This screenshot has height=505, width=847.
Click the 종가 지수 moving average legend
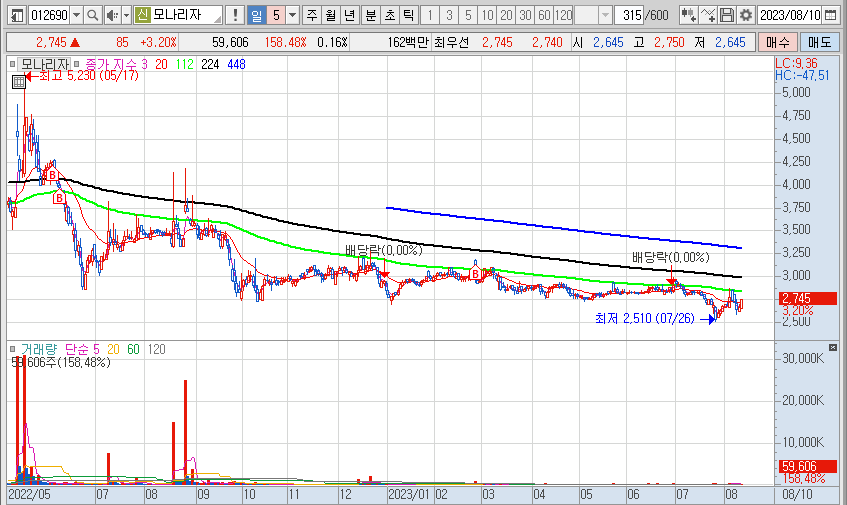tap(112, 64)
